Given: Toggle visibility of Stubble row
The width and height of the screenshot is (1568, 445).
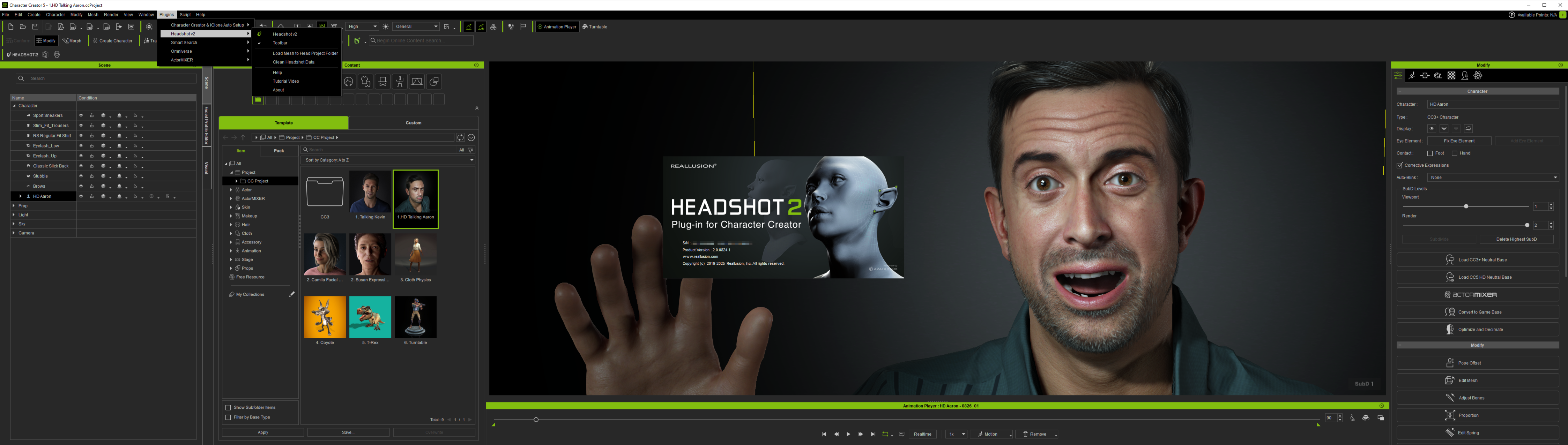Looking at the screenshot, I should pyautogui.click(x=81, y=176).
